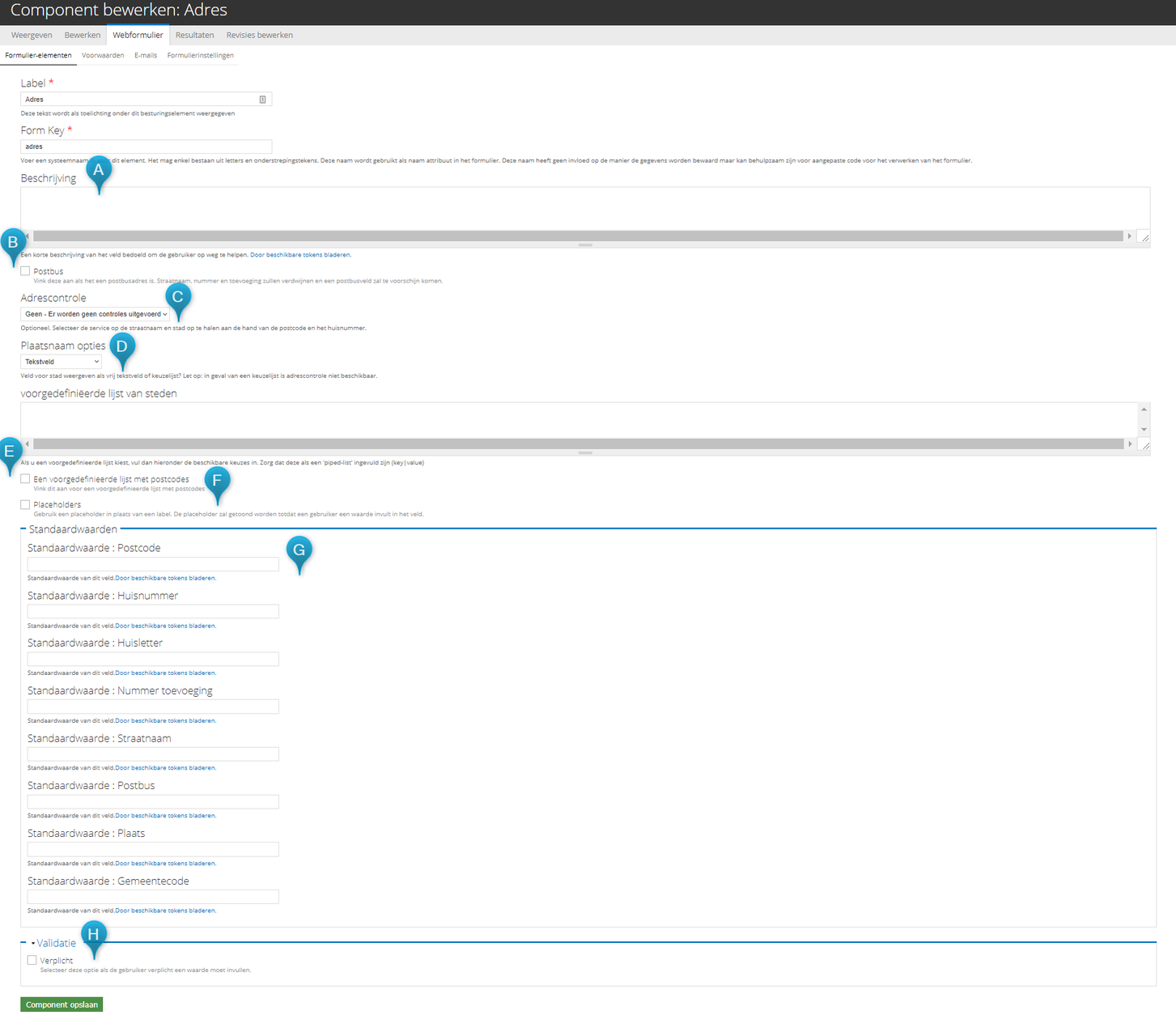
Task: Click the resize grip of the Beschrijving textarea
Action: coord(1144,237)
